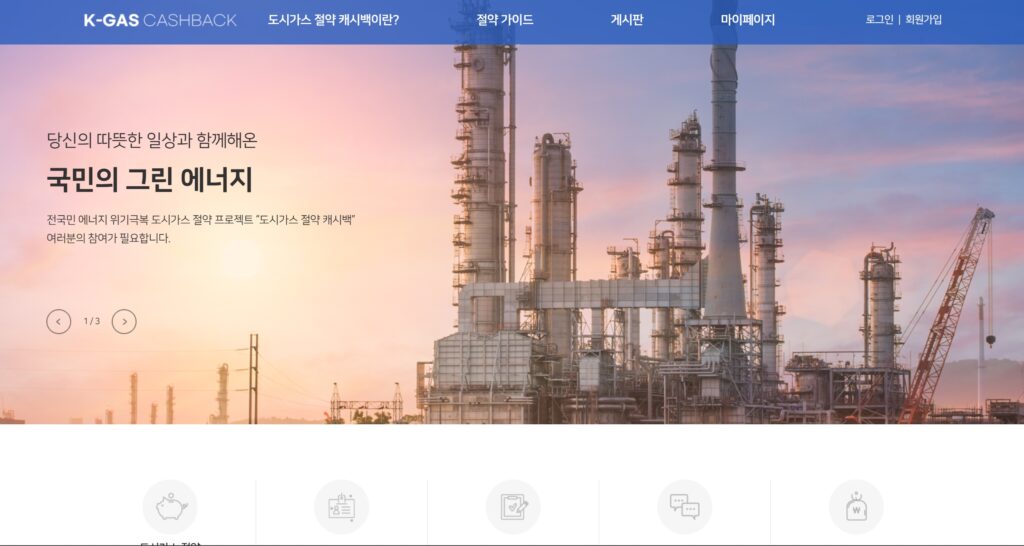1024x546 pixels.
Task: Click the 당신의 따뜻한 일상과 함께해온 tagline
Action: tap(152, 140)
